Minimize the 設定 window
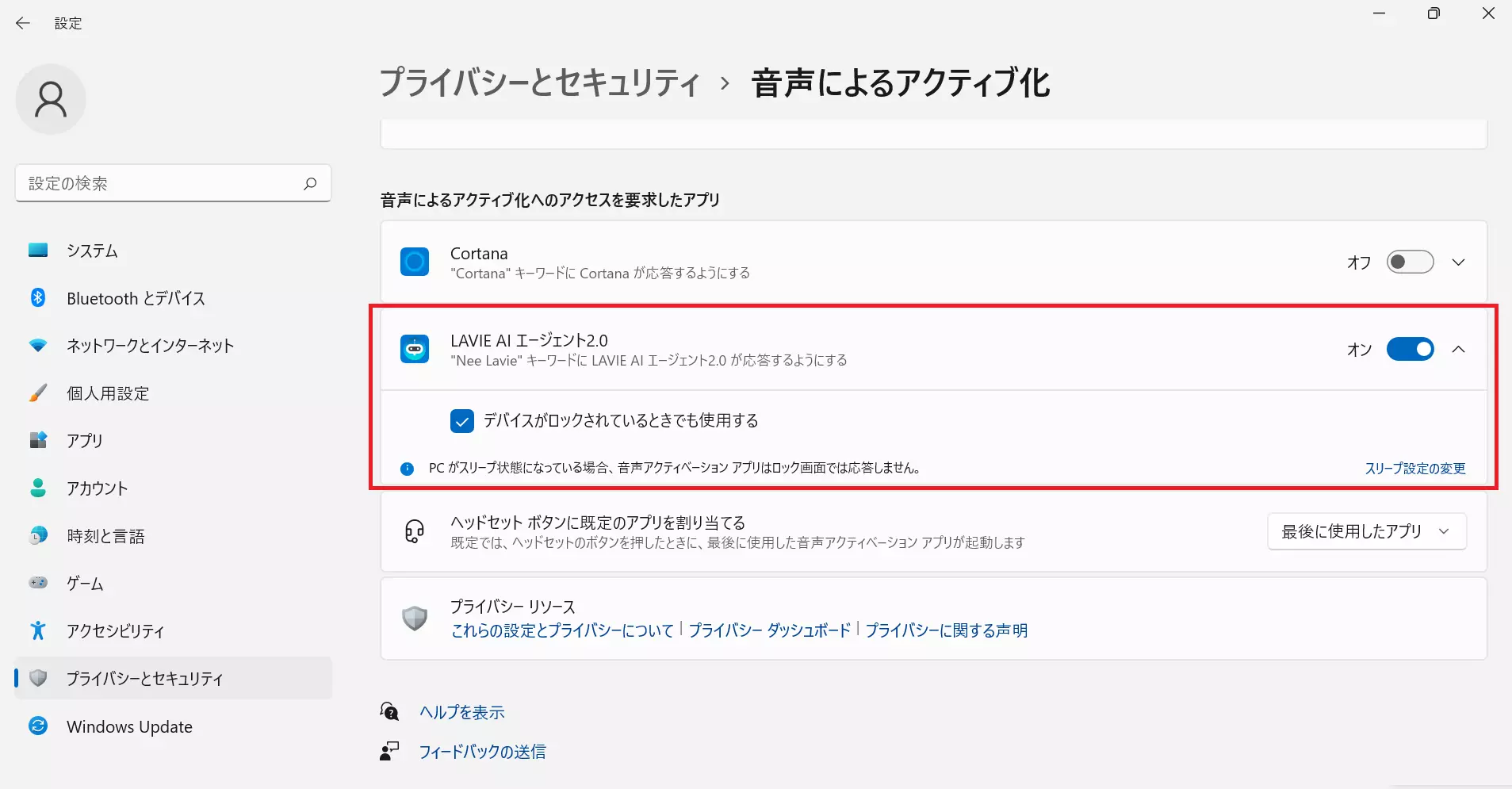Image resolution: width=1512 pixels, height=789 pixels. [x=1380, y=13]
